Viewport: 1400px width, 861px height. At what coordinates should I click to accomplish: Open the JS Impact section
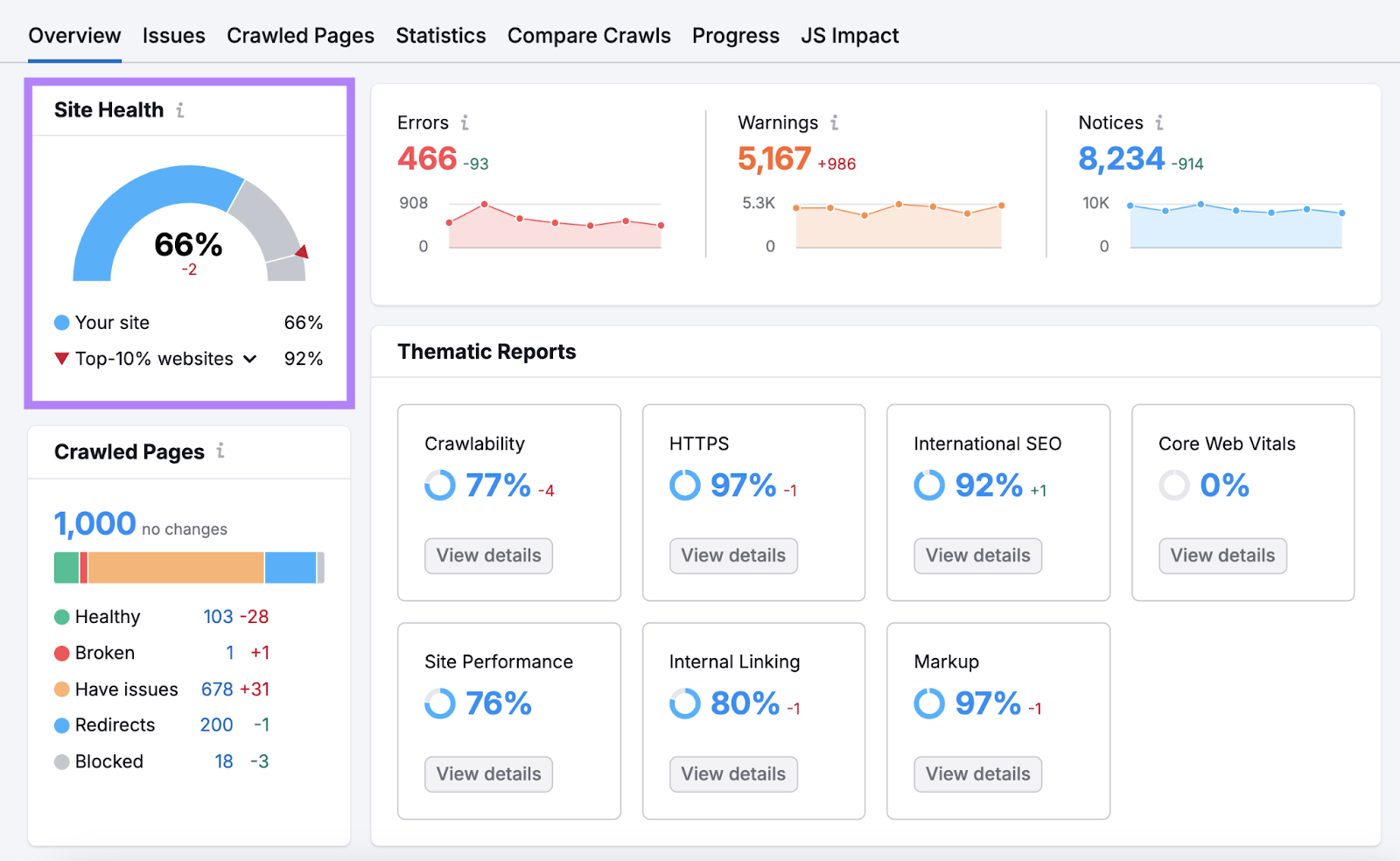click(x=849, y=35)
